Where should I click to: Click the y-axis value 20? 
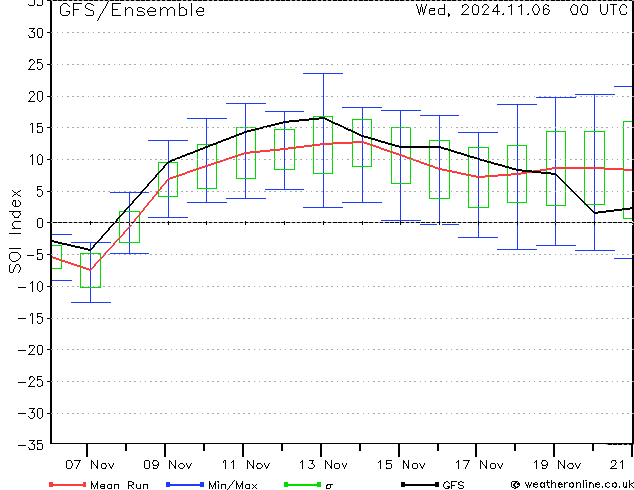pyautogui.click(x=36, y=96)
